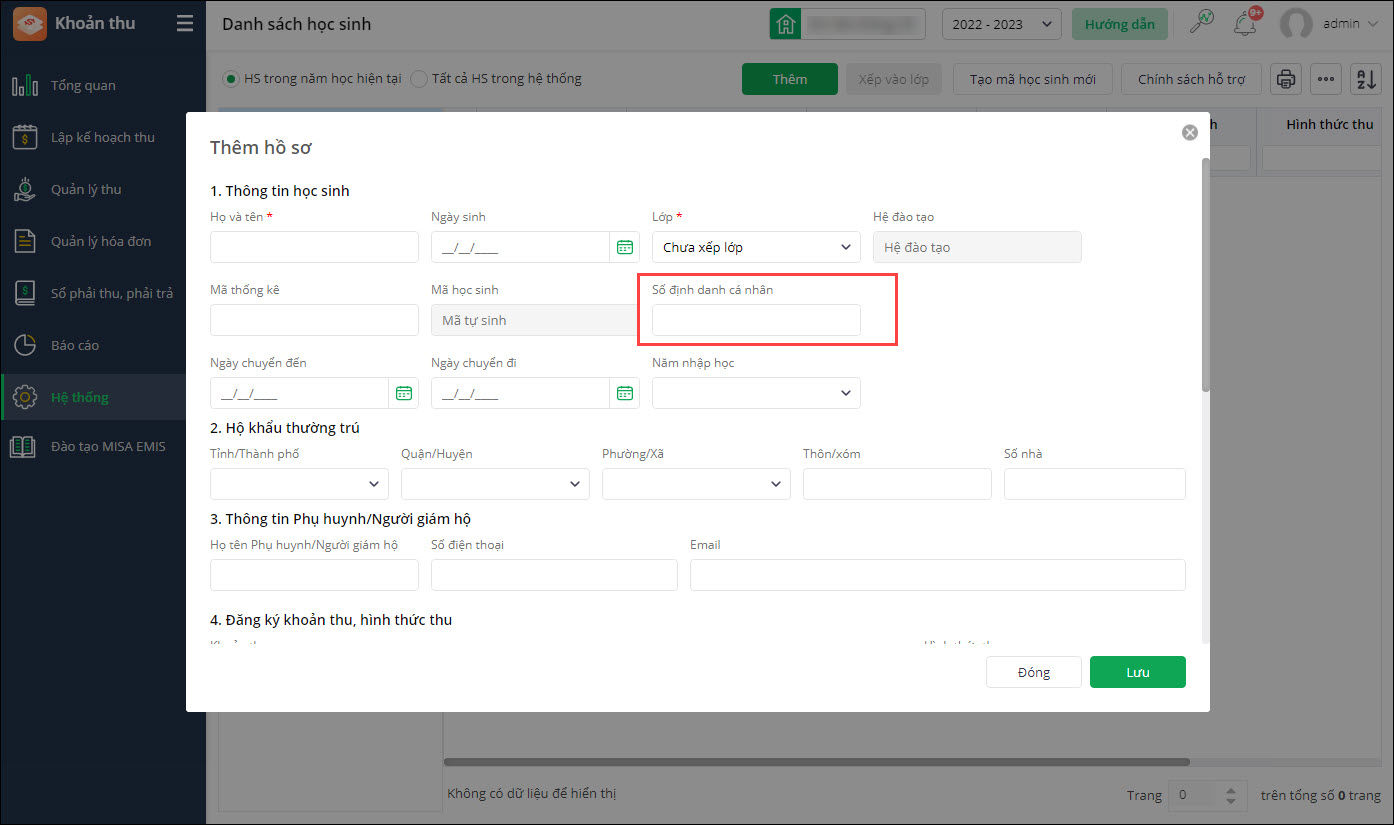This screenshot has width=1394, height=825.
Task: Open the printer icon in the toolbar
Action: tap(1286, 79)
